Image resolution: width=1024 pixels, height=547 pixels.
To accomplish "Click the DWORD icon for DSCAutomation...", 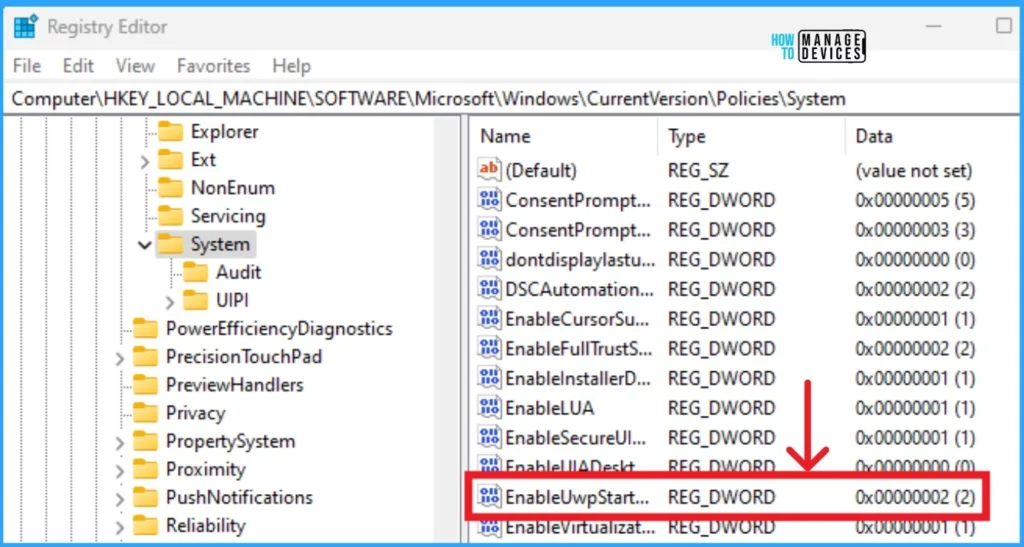I will click(489, 288).
